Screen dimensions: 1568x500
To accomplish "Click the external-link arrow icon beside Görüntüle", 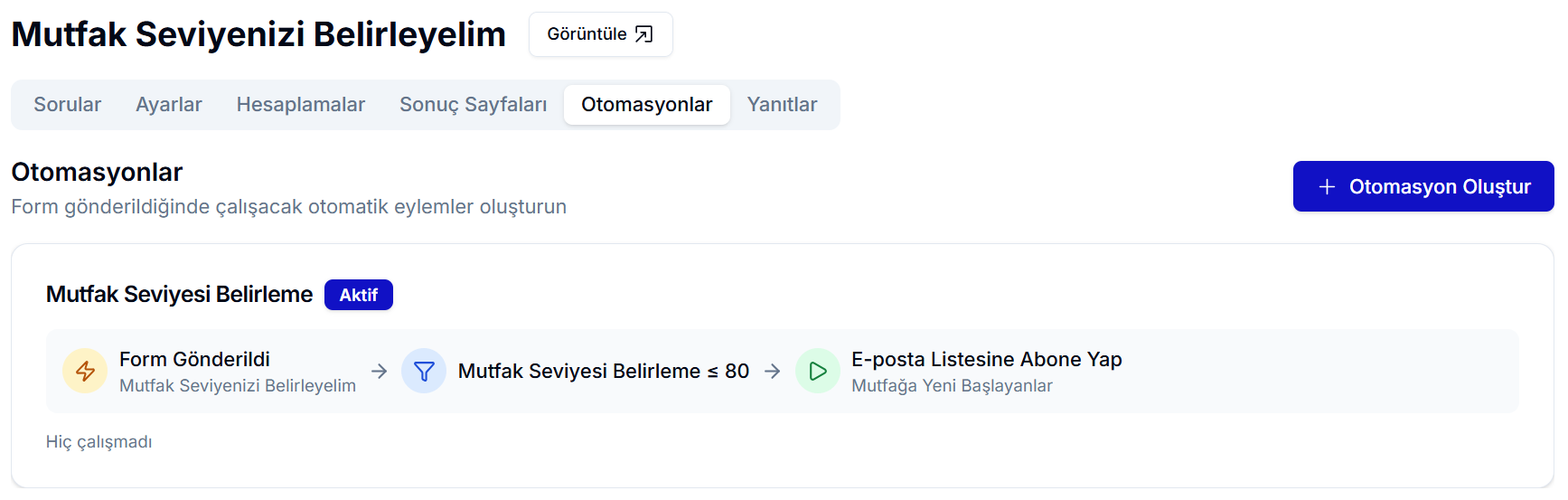I will coord(643,34).
